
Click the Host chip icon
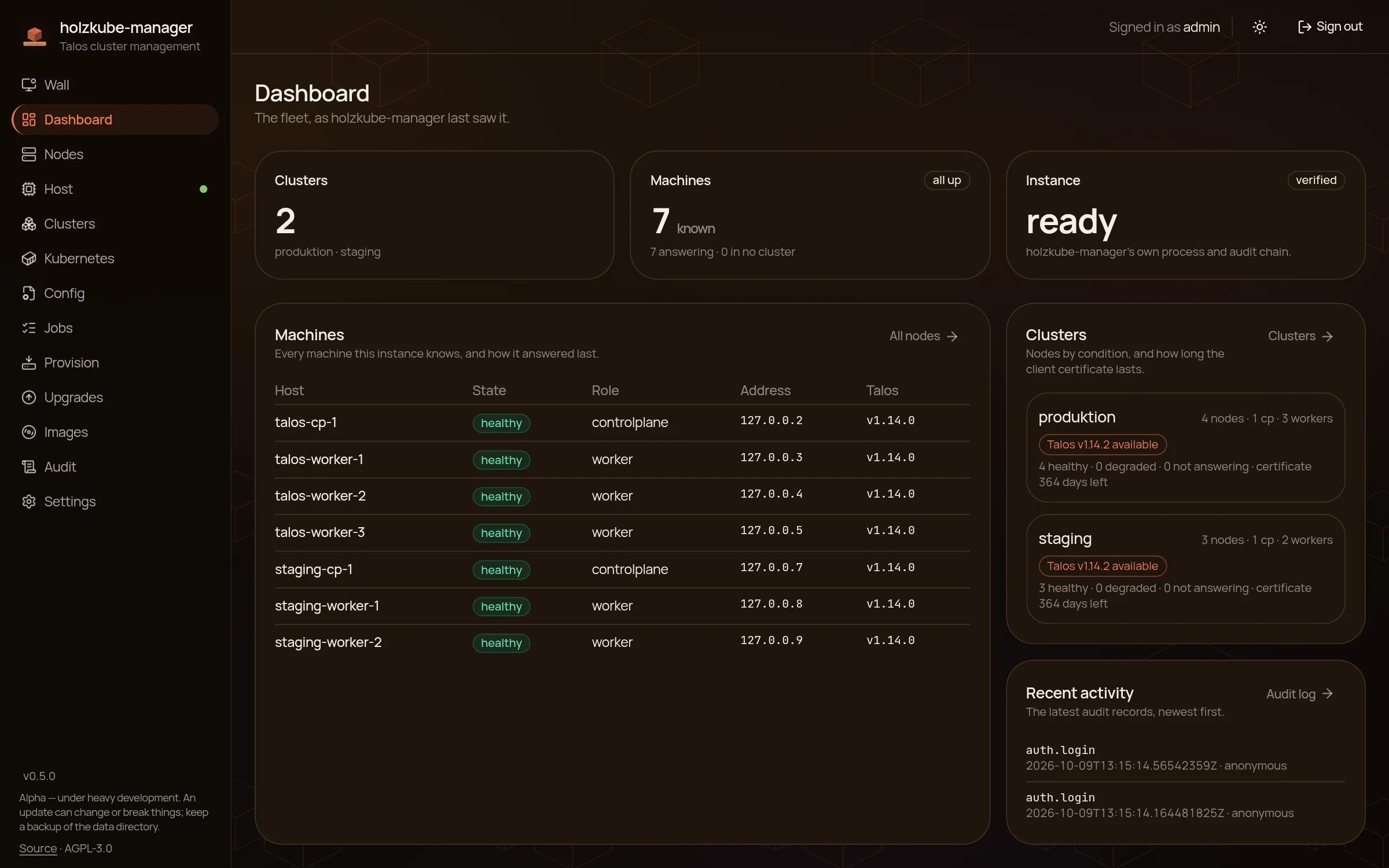(29, 189)
